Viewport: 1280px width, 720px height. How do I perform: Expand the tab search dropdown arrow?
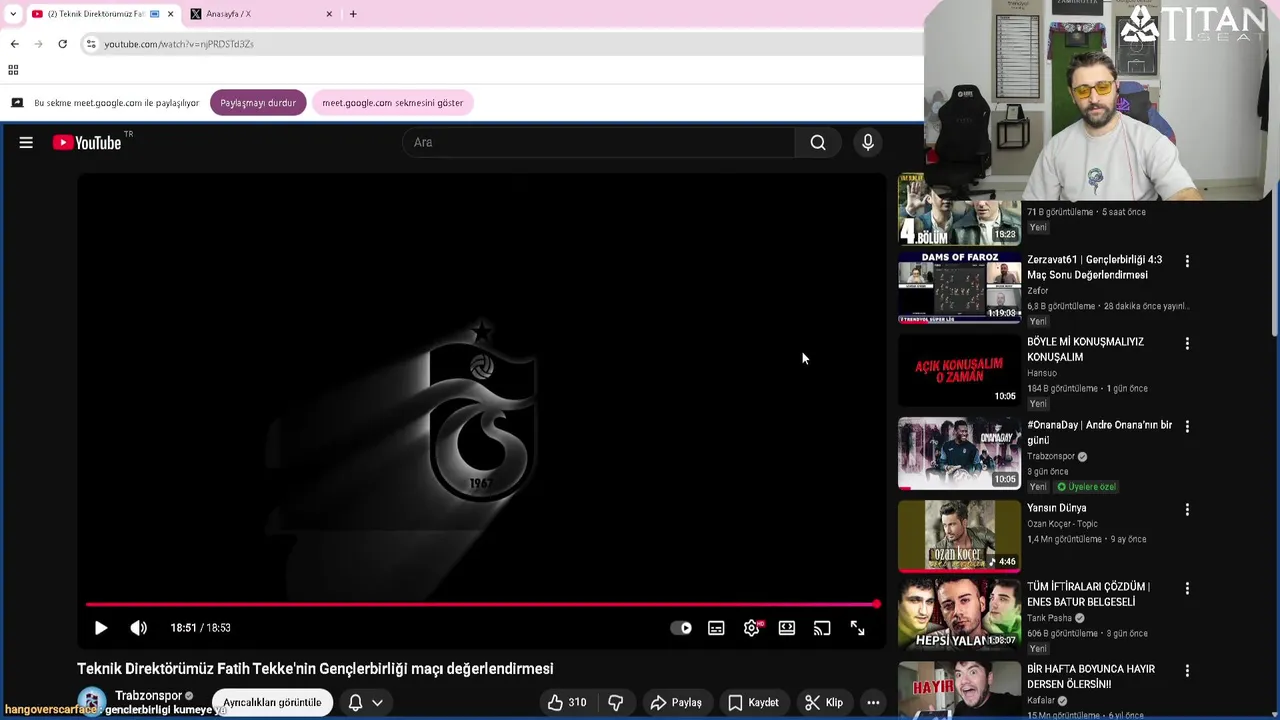13,14
